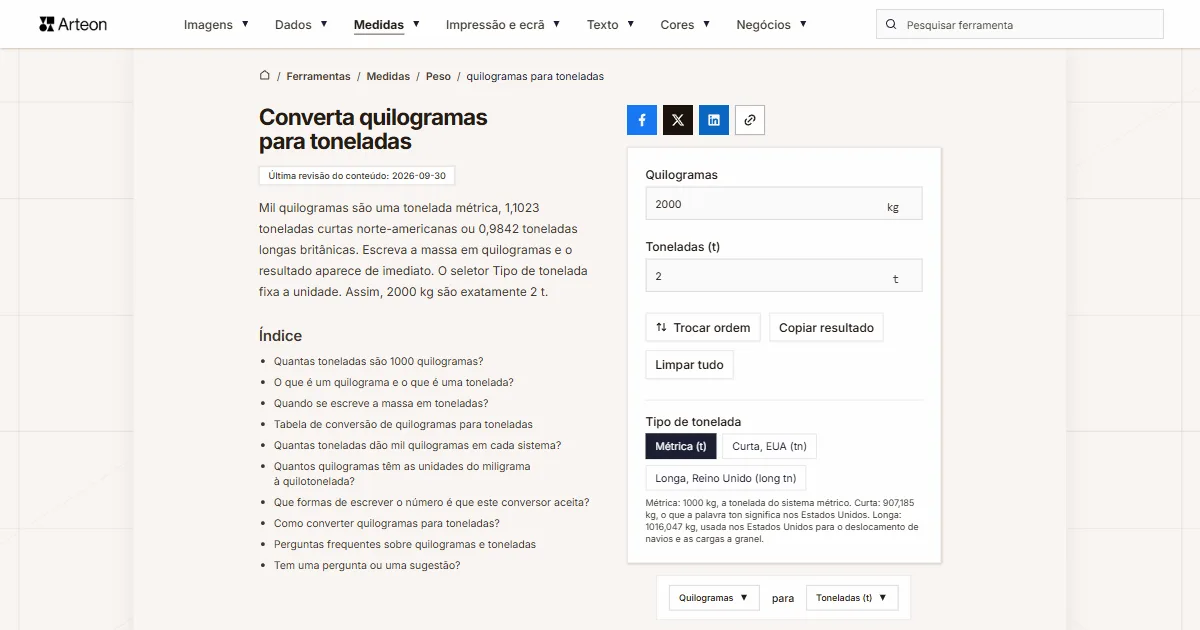Click the search magnifier icon
Viewport: 1200px width, 630px height.
[x=891, y=25]
